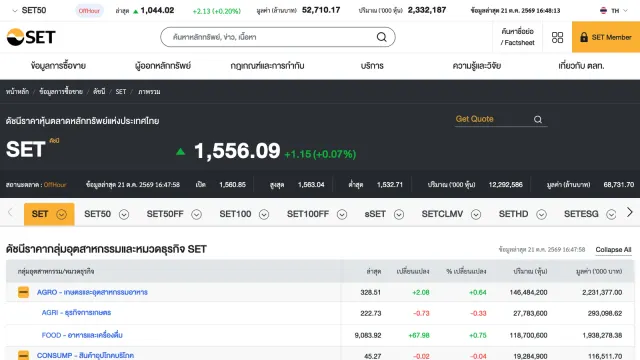Click the SET50 last value 1,044.02
Viewport: 640px width, 360px height.
157,11
